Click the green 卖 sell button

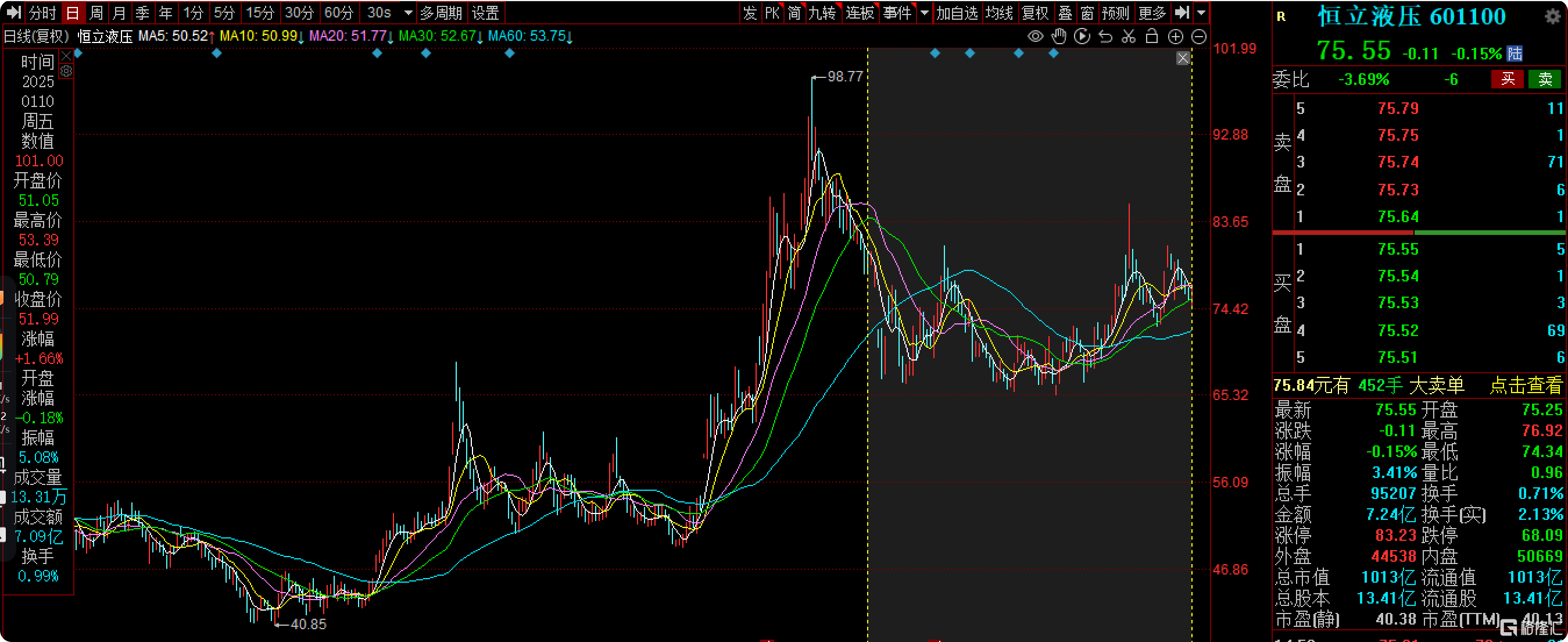[1545, 79]
